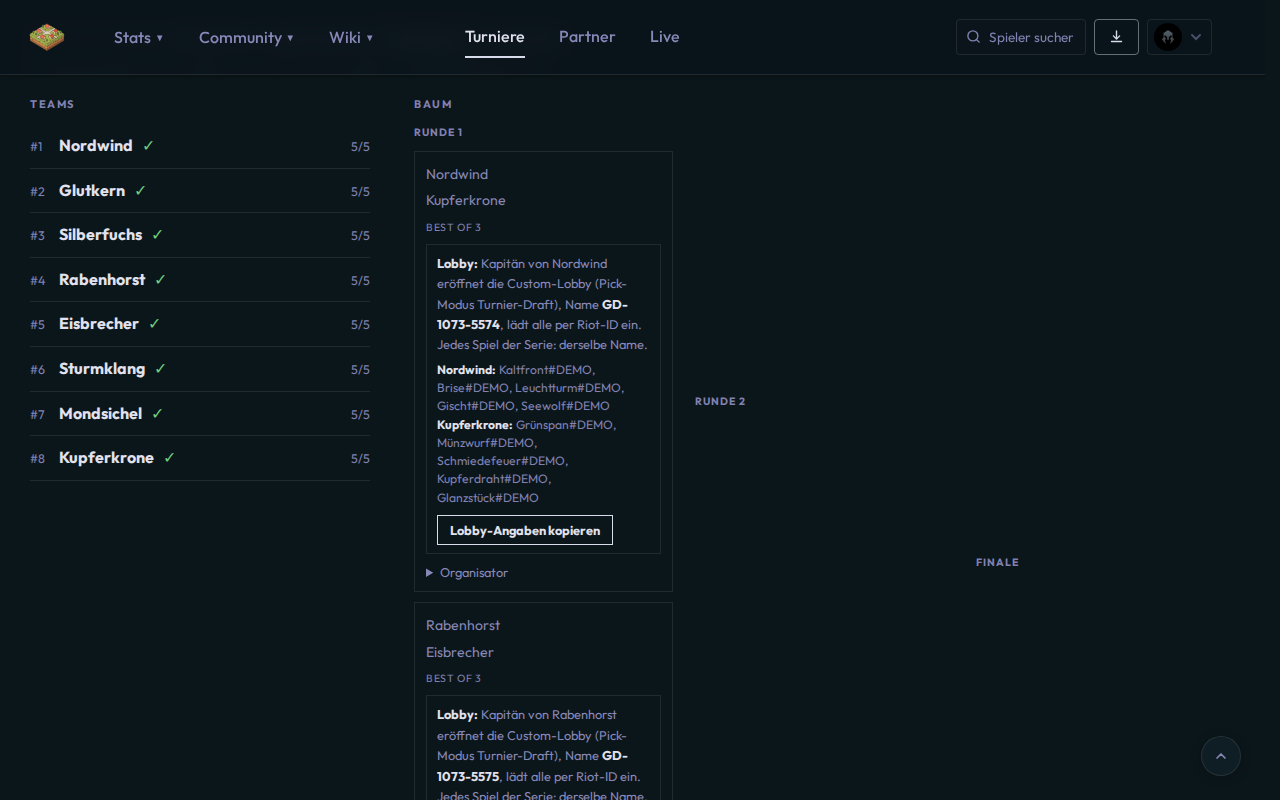Expand the Organisator disclosure
This screenshot has width=1280, height=800.
coord(467,573)
